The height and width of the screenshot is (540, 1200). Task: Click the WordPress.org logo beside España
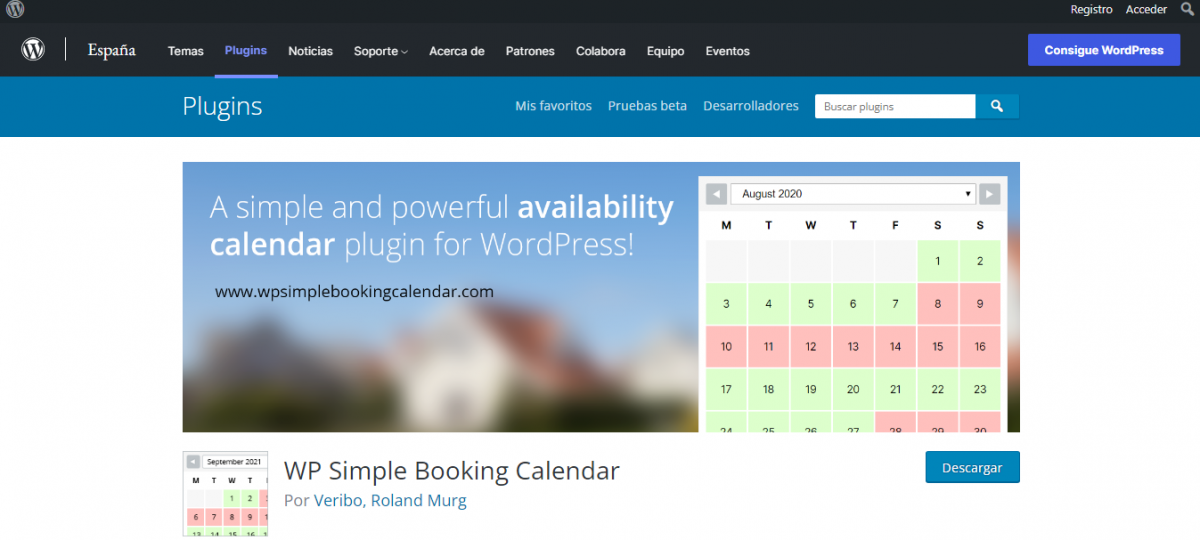pos(34,50)
